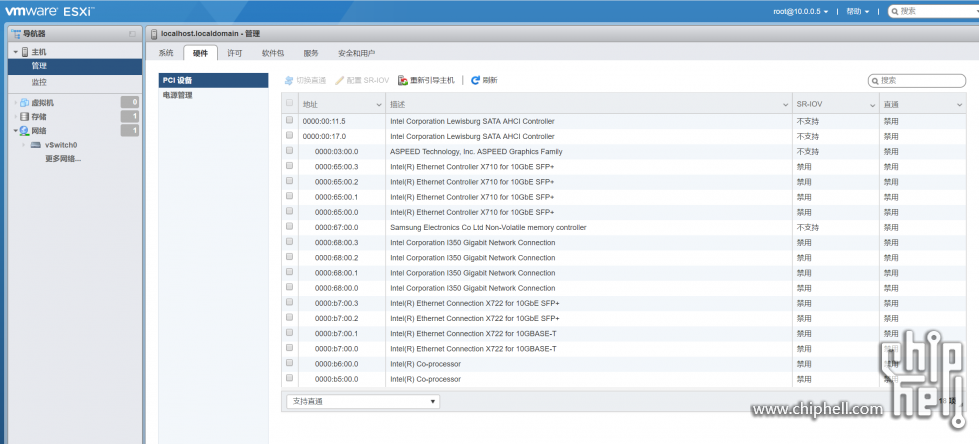
Task: Check the box for Samsung memory controller
Action: tap(289, 226)
